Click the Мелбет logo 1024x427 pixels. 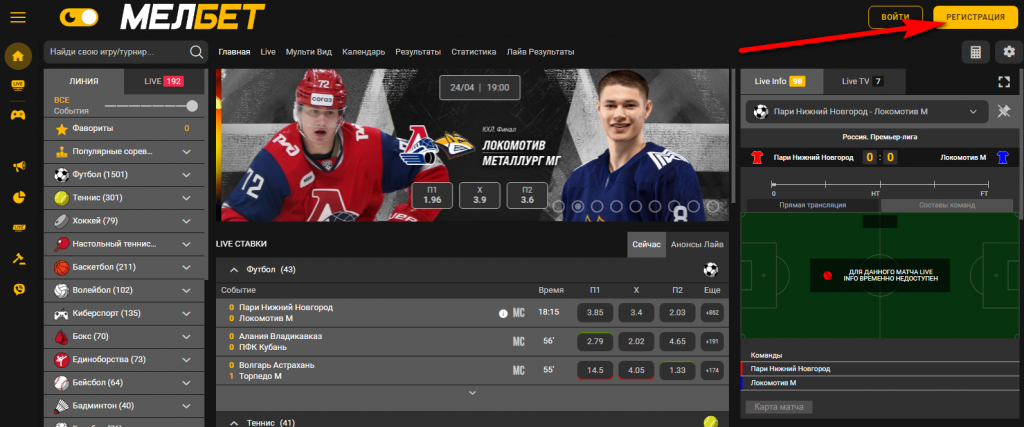(x=192, y=18)
